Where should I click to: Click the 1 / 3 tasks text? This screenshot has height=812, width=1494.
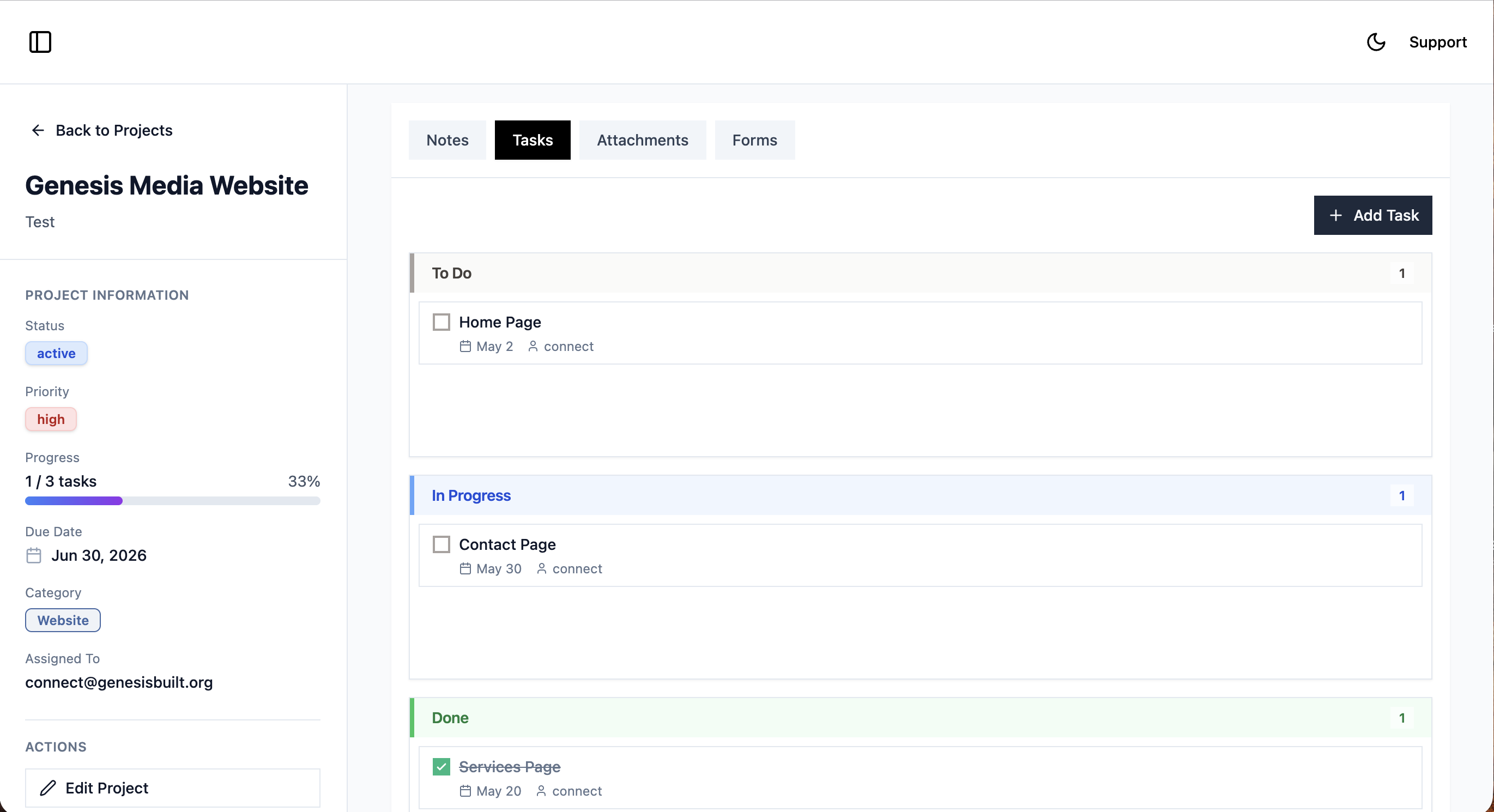pyautogui.click(x=61, y=481)
